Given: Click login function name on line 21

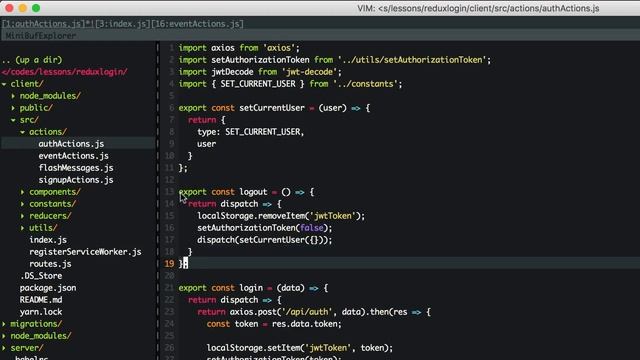Looking at the screenshot, I should tap(251, 288).
